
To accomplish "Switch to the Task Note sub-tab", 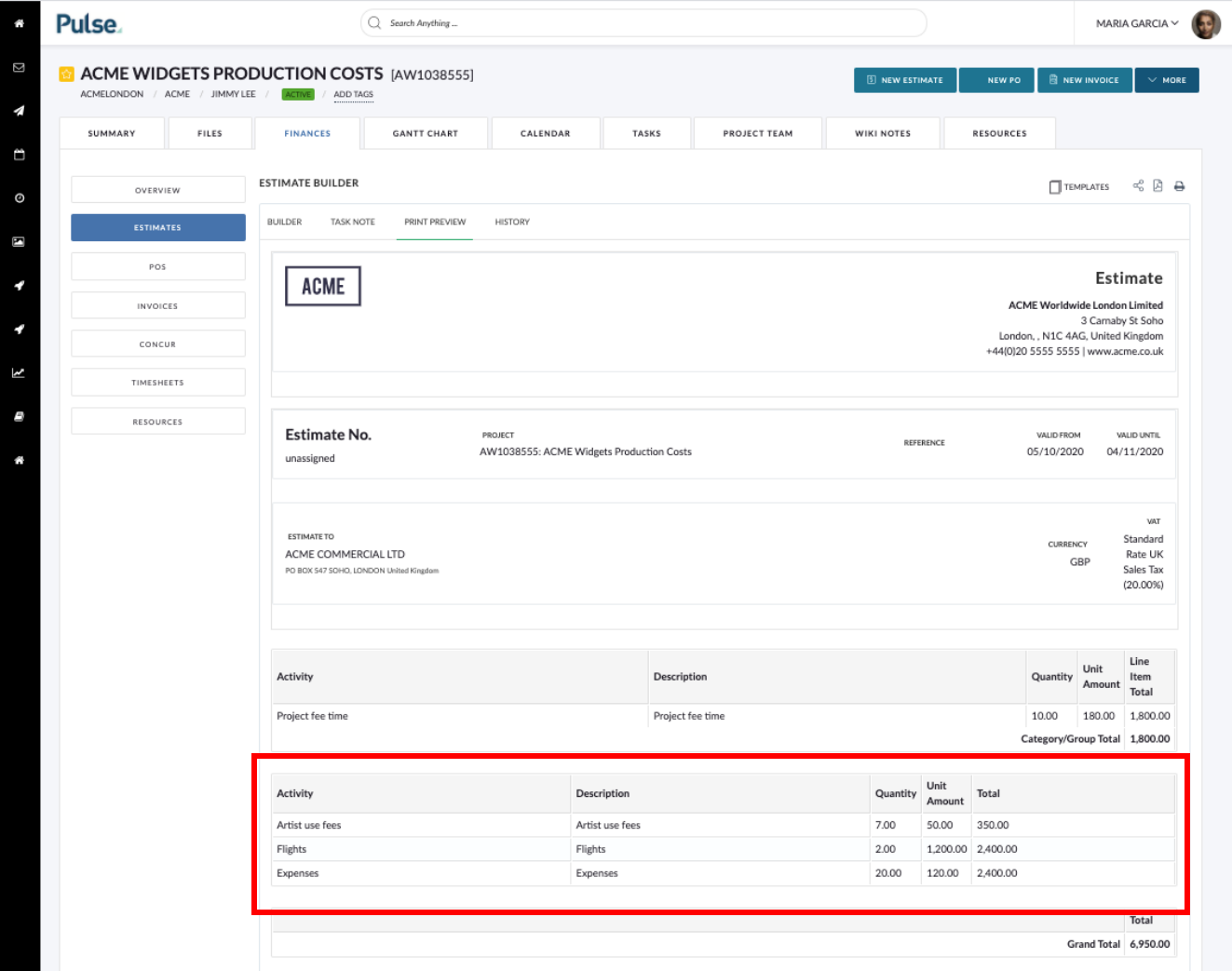I will tap(353, 222).
